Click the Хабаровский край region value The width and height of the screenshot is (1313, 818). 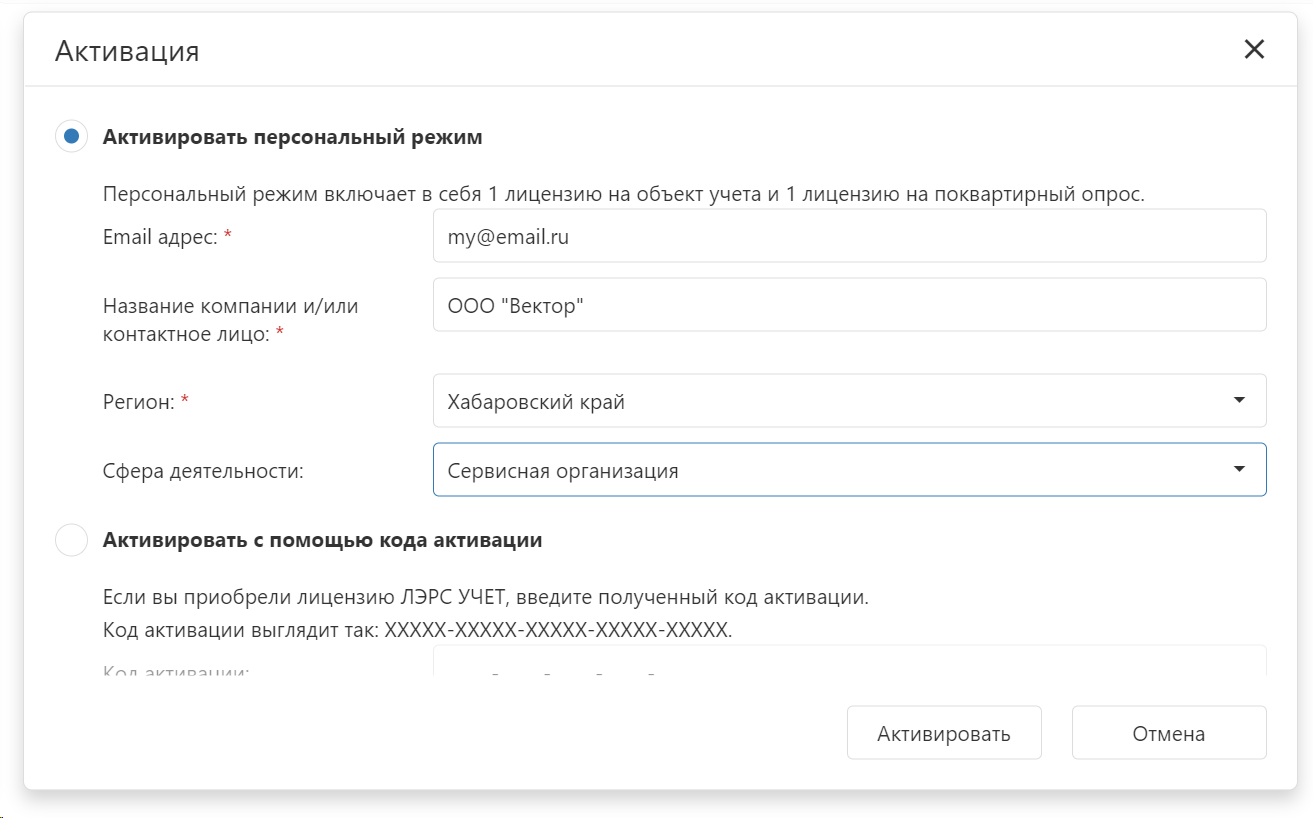click(537, 402)
